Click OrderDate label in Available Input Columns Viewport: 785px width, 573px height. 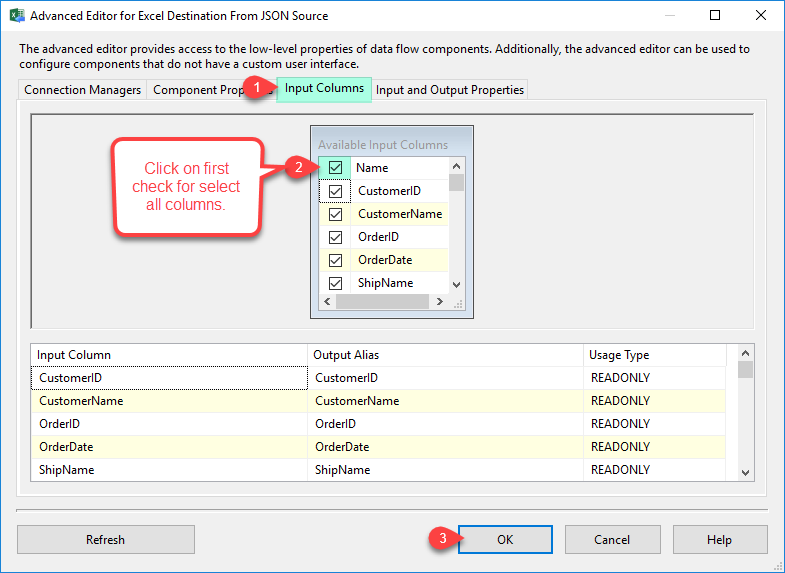click(x=385, y=260)
